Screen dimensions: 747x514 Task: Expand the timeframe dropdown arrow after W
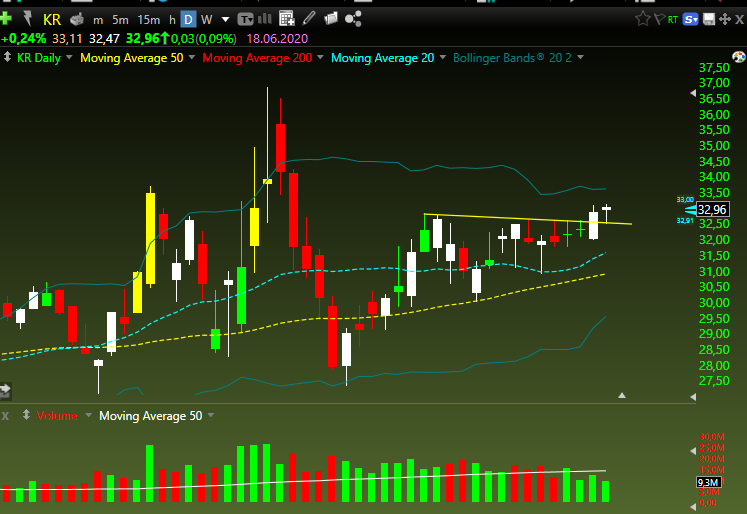click(x=225, y=20)
